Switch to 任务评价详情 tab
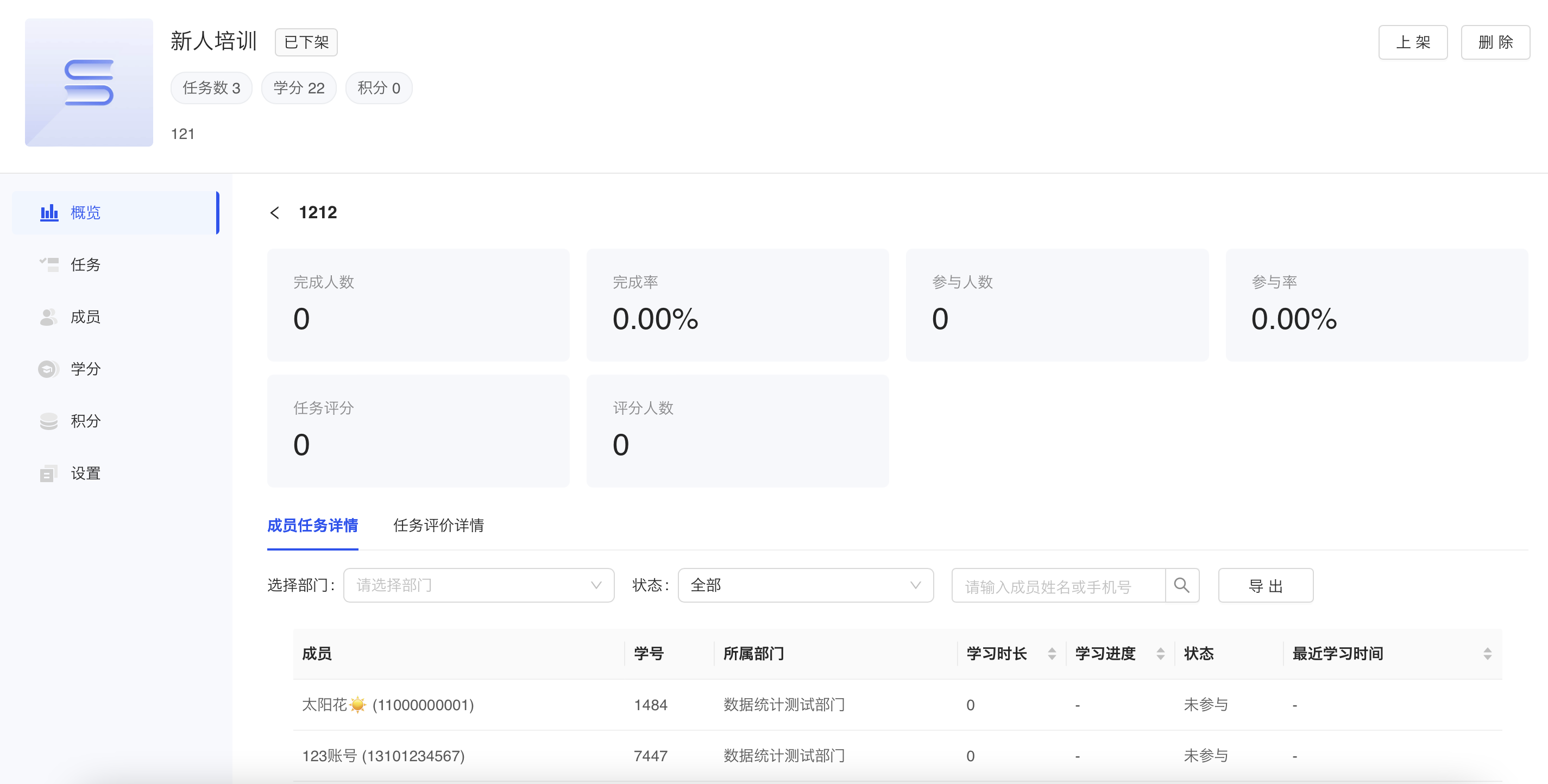1548x784 pixels. point(439,526)
